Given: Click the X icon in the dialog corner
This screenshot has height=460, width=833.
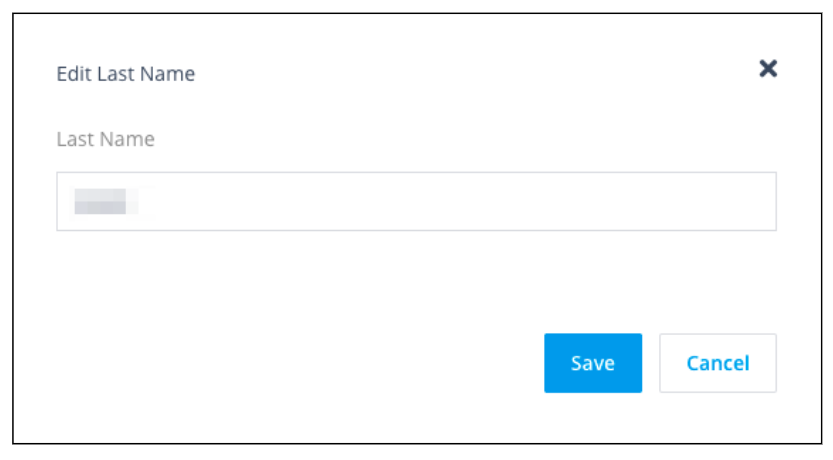Looking at the screenshot, I should (x=768, y=69).
